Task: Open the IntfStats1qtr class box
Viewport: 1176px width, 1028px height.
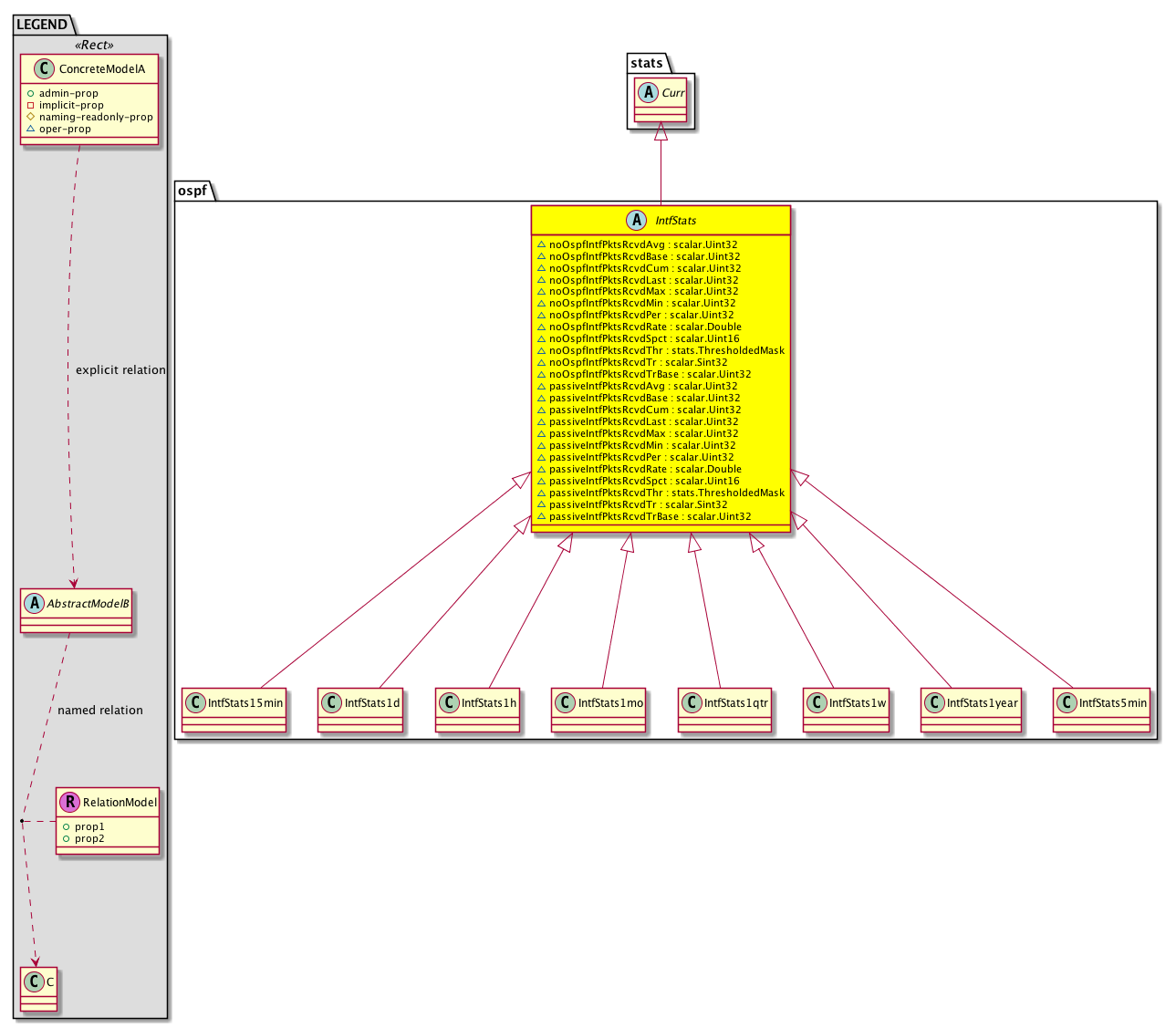Action: 724,710
